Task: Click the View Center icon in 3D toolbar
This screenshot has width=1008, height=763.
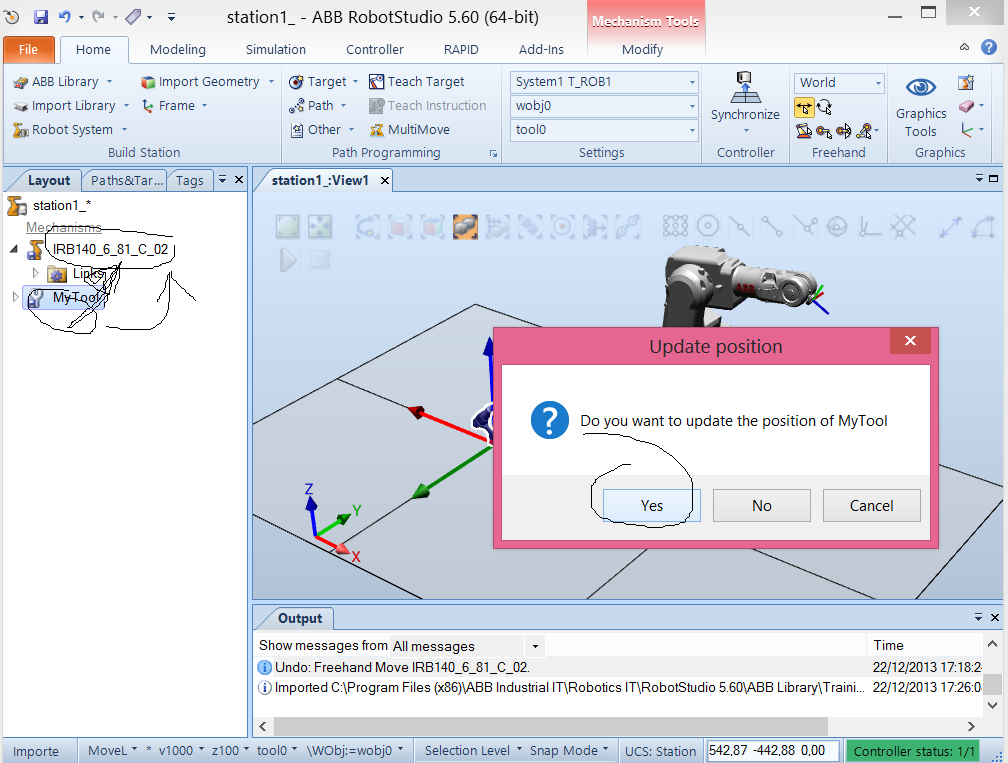Action: tap(320, 226)
